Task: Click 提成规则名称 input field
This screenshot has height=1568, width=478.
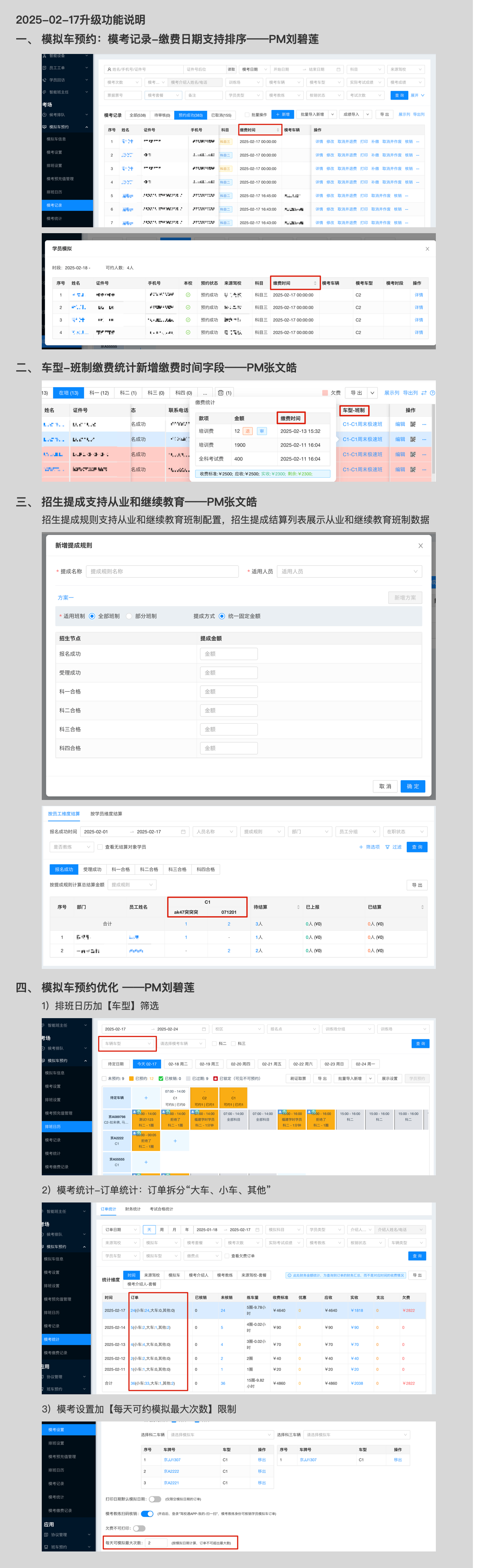Action: (x=163, y=571)
